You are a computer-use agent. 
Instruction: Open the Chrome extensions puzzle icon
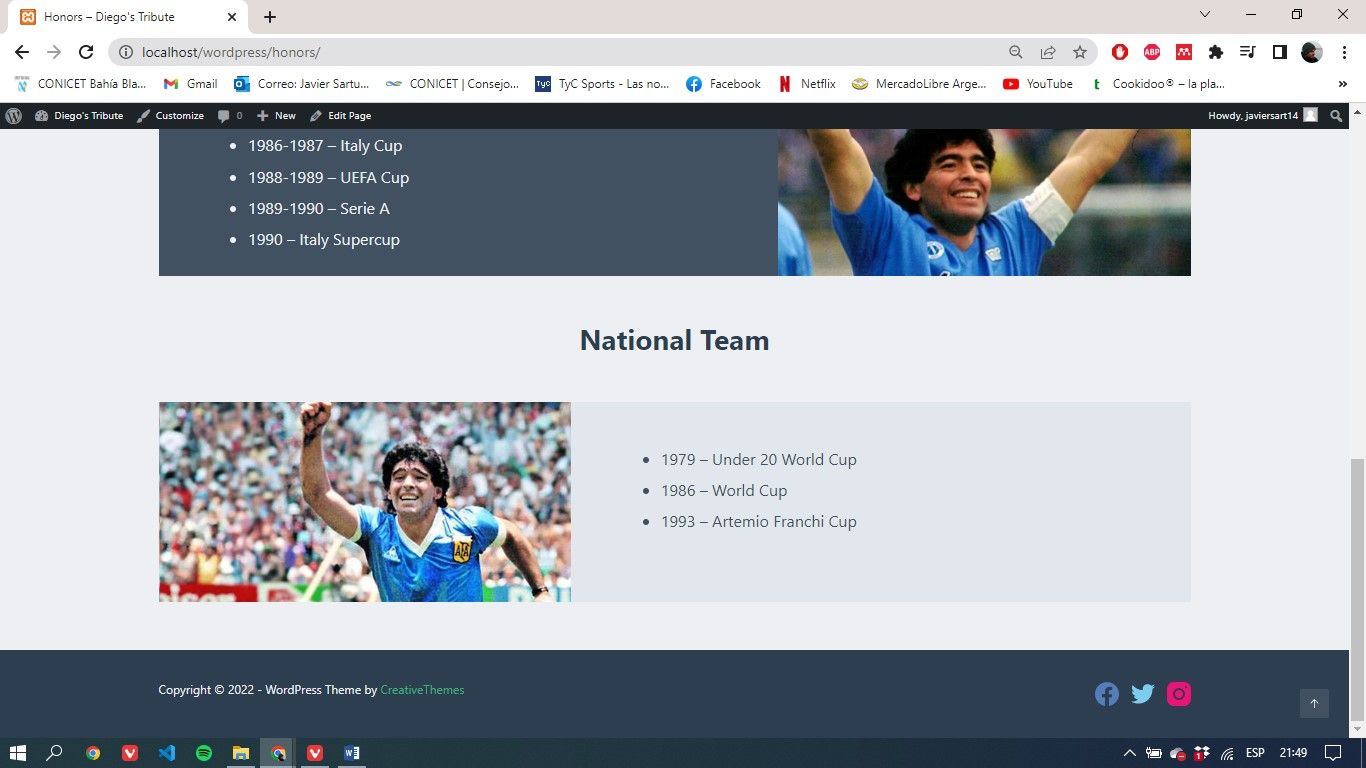tap(1216, 52)
